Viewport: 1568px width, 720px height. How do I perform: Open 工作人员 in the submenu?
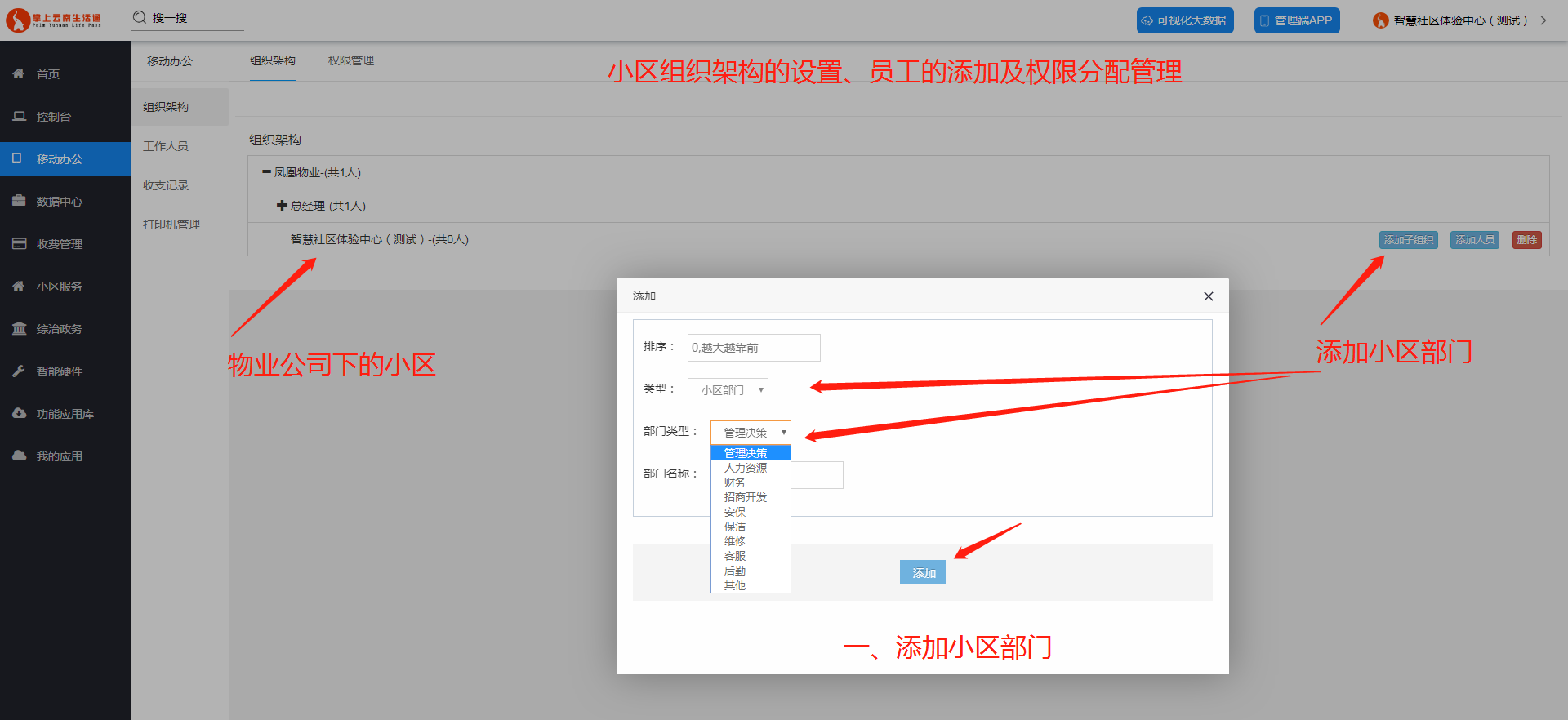click(x=166, y=146)
